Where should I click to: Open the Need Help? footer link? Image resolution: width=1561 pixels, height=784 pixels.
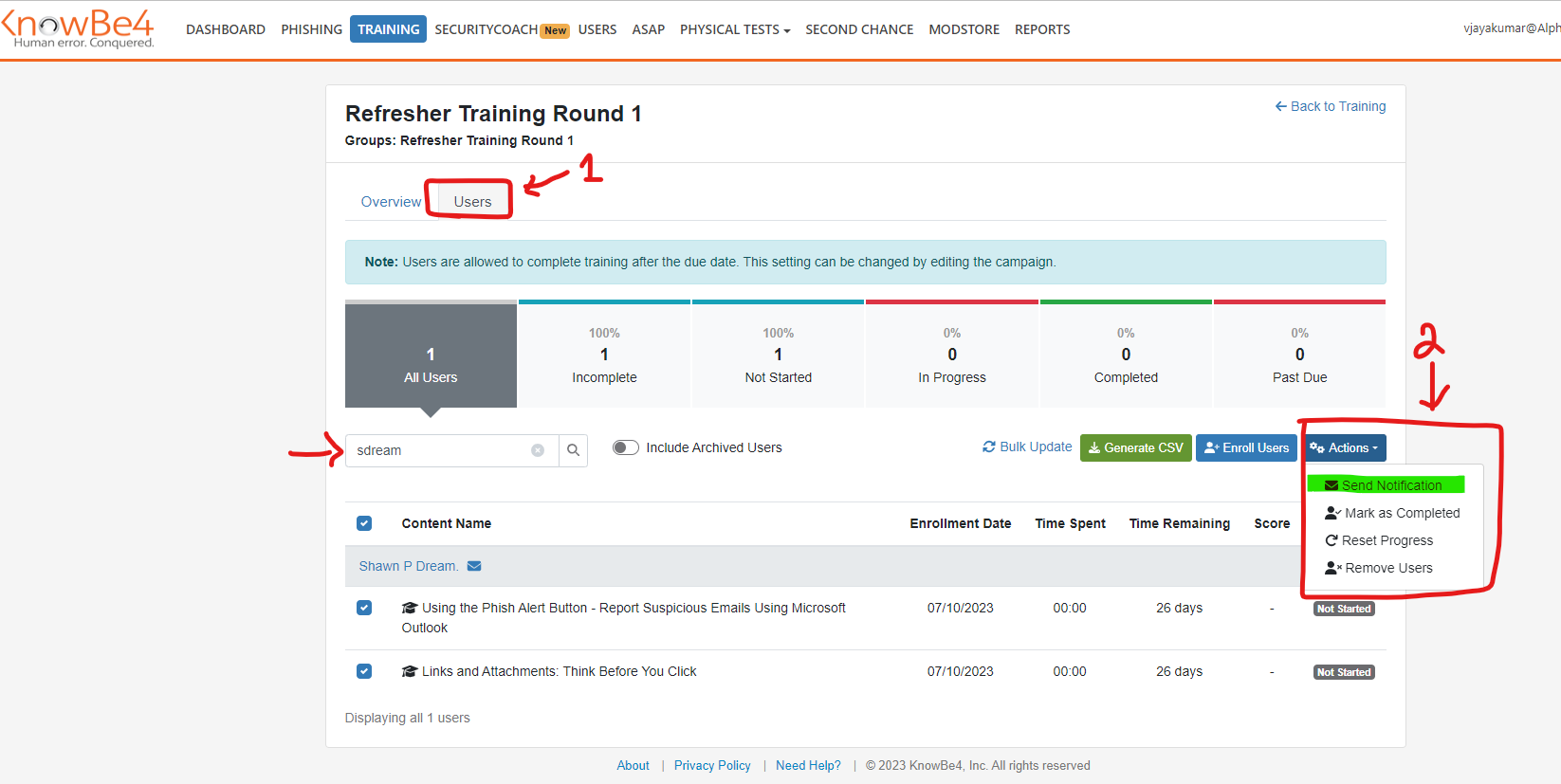coord(808,765)
